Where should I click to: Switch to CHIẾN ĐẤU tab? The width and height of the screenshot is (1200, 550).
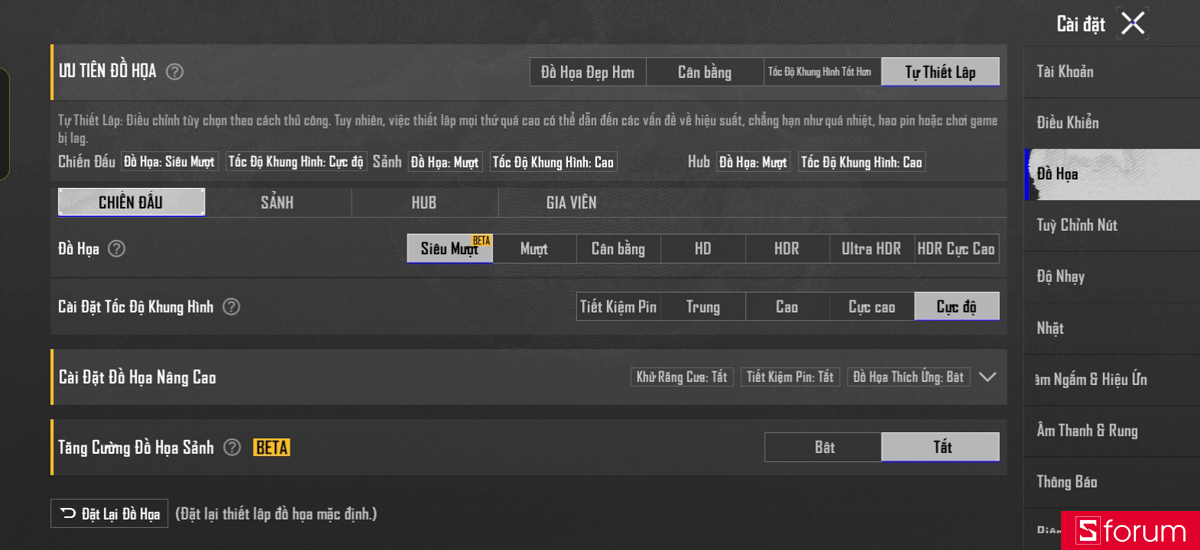pyautogui.click(x=131, y=203)
